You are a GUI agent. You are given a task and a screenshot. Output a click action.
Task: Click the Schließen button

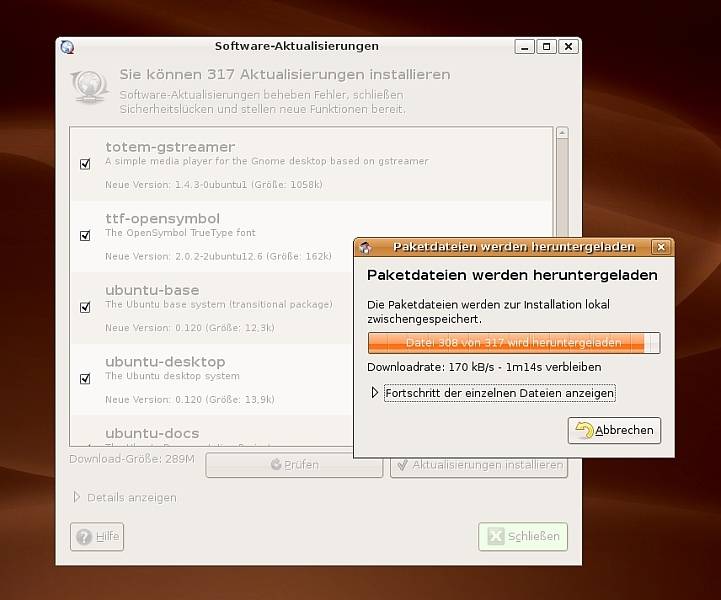pyautogui.click(x=523, y=537)
